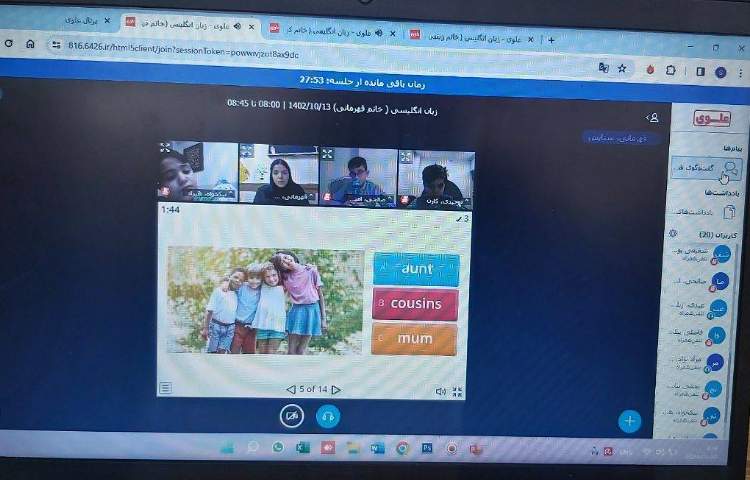Open the browser profile avatar
The image size is (750, 480).
pyautogui.click(x=721, y=72)
